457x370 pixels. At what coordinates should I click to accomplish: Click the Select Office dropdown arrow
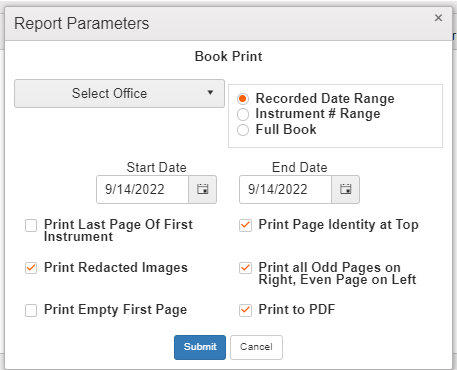point(210,93)
